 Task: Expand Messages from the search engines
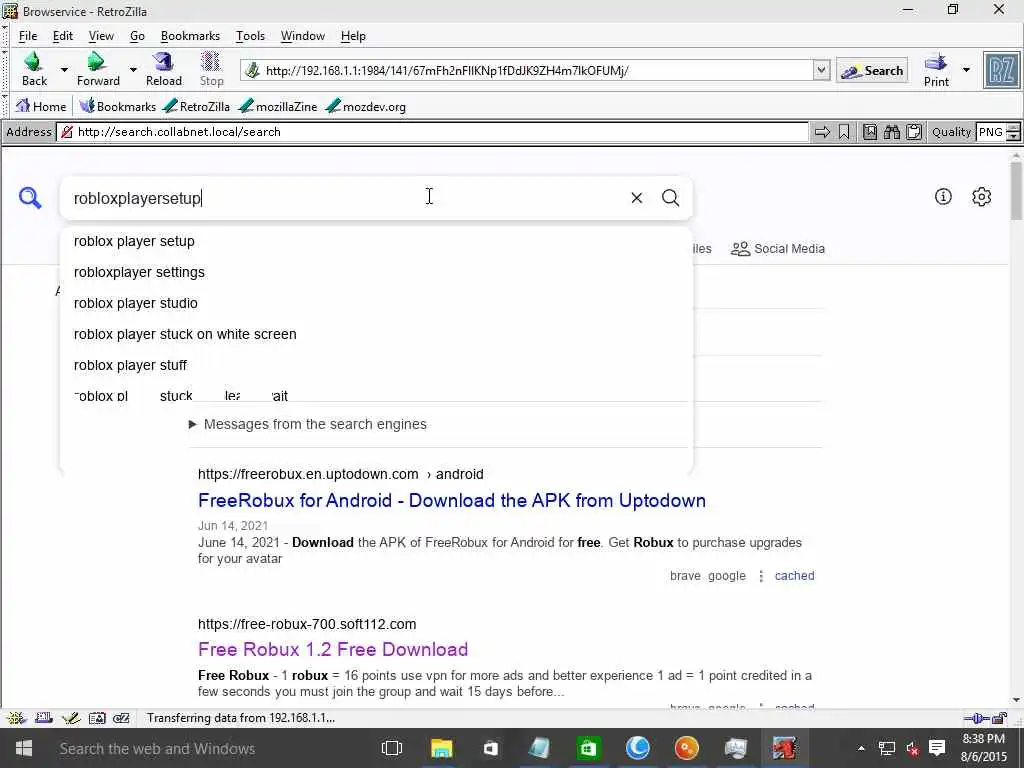pyautogui.click(x=307, y=424)
